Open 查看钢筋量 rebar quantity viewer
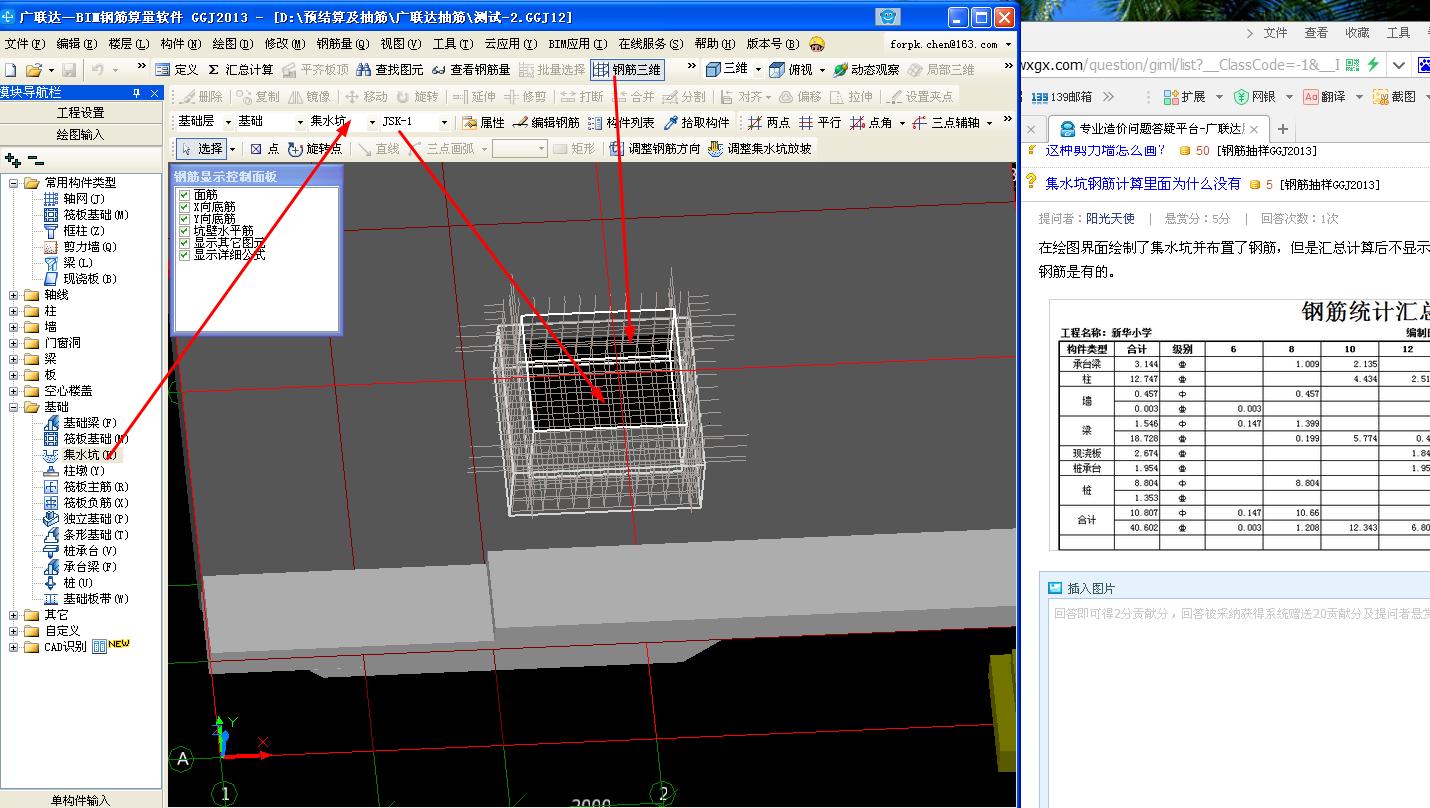The height and width of the screenshot is (808, 1430). tap(471, 70)
